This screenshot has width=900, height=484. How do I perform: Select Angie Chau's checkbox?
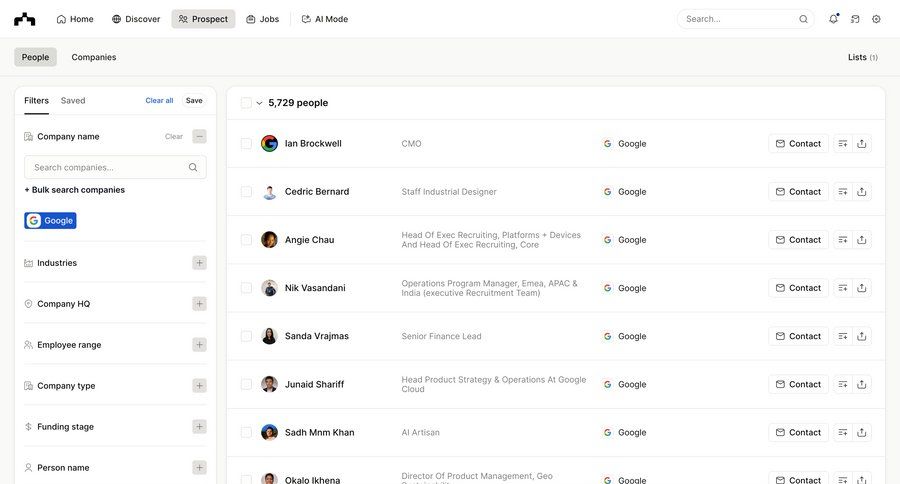pos(246,240)
